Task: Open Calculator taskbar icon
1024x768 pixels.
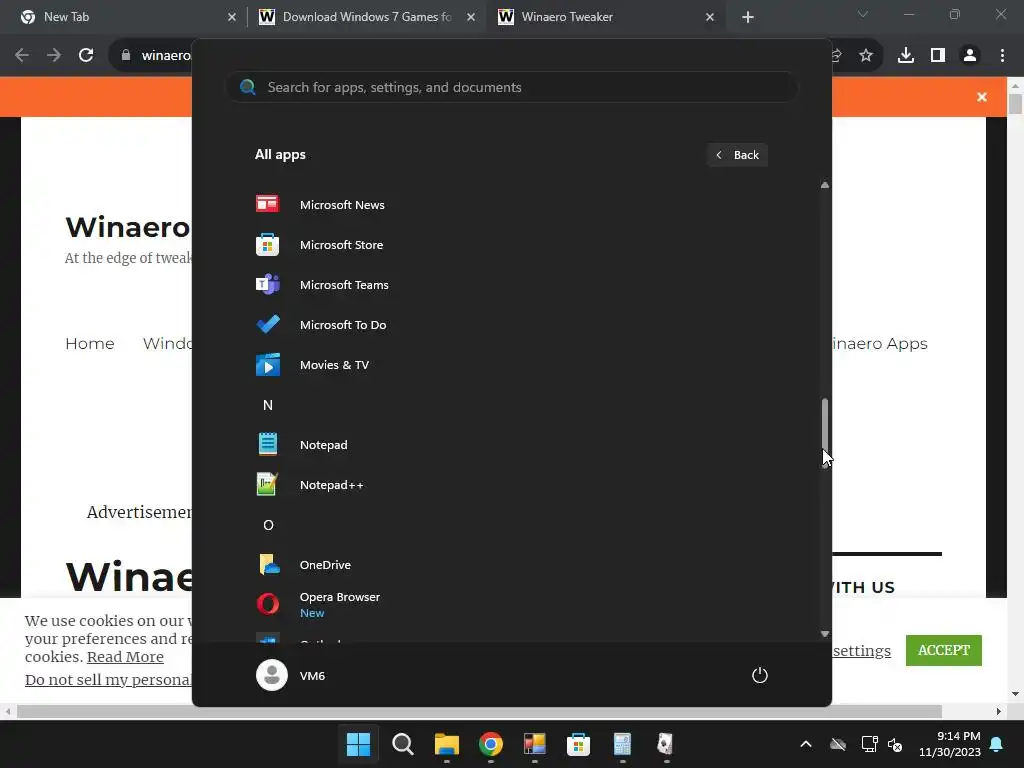Action: click(x=622, y=744)
